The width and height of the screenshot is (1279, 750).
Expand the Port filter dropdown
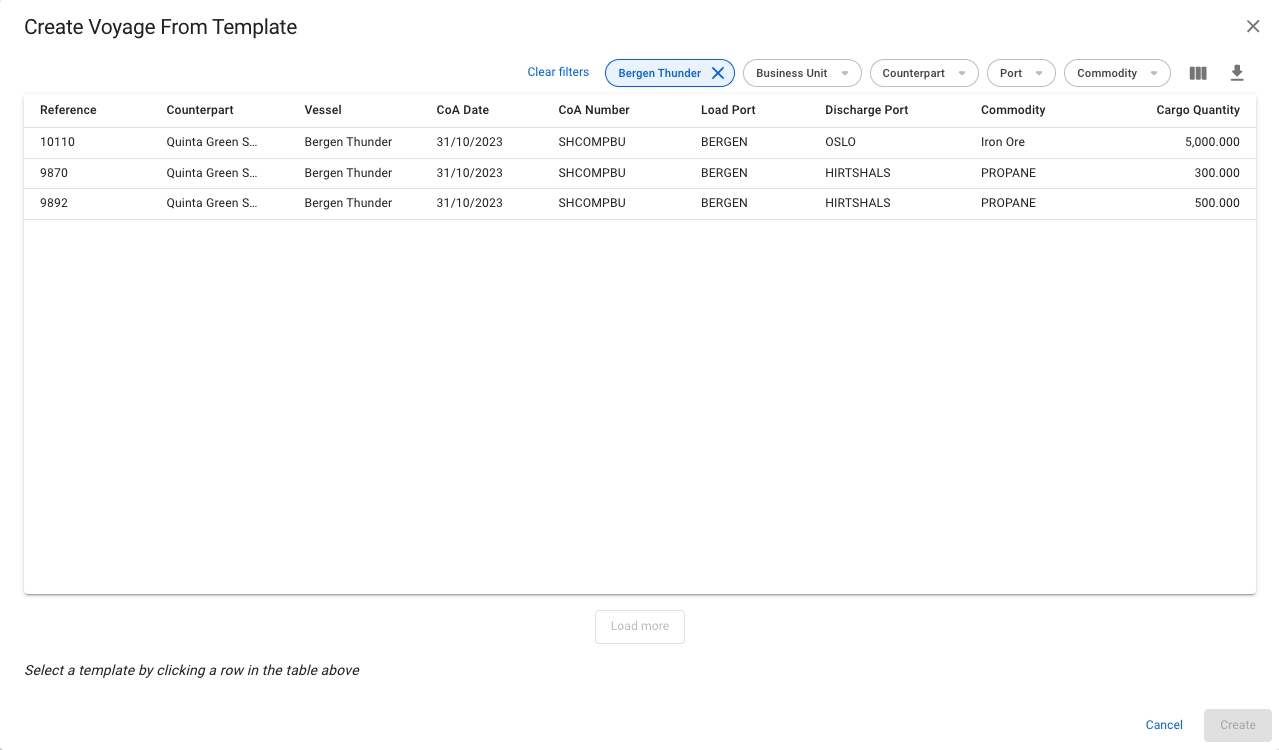click(x=1020, y=73)
